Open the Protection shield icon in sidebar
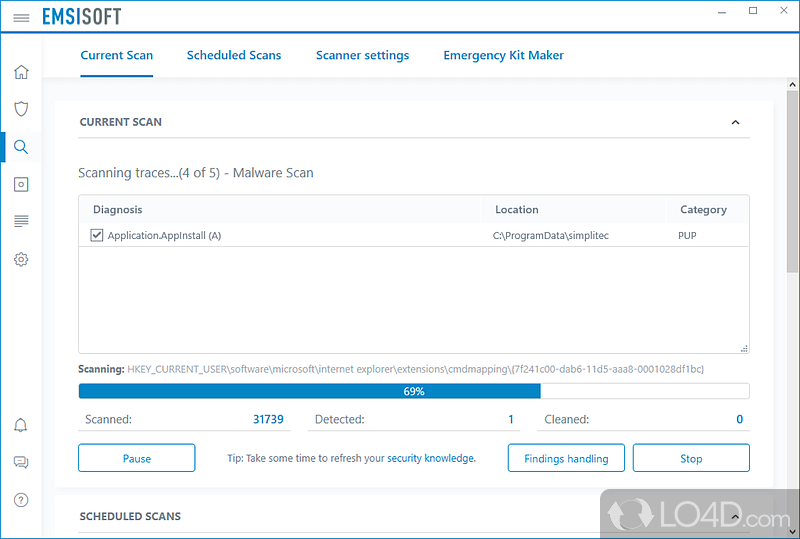This screenshot has height=539, width=800. (x=21, y=109)
